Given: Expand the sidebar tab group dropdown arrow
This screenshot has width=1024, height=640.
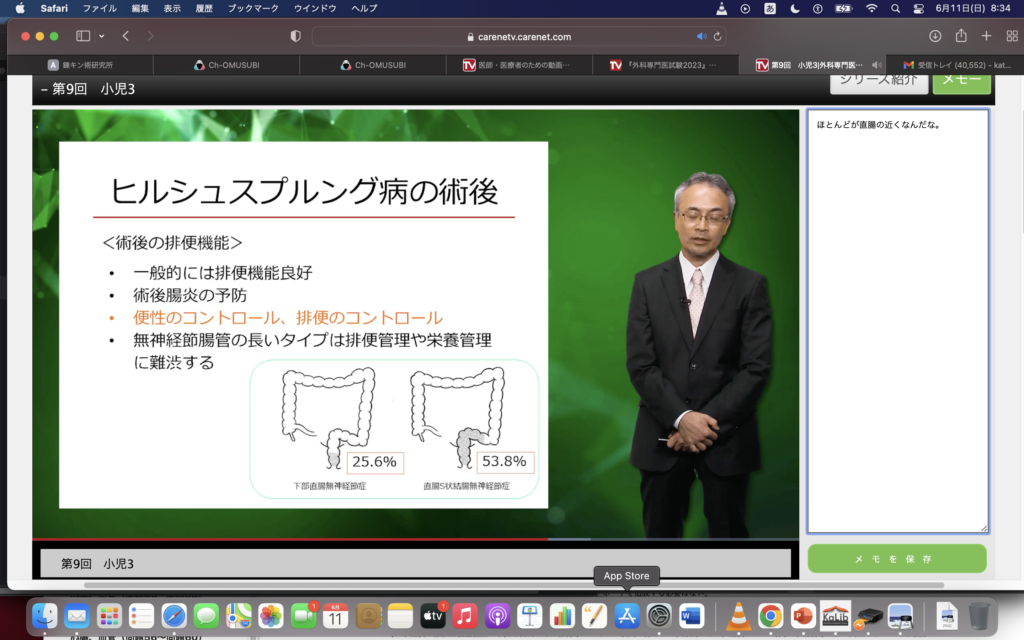Looking at the screenshot, I should (101, 36).
